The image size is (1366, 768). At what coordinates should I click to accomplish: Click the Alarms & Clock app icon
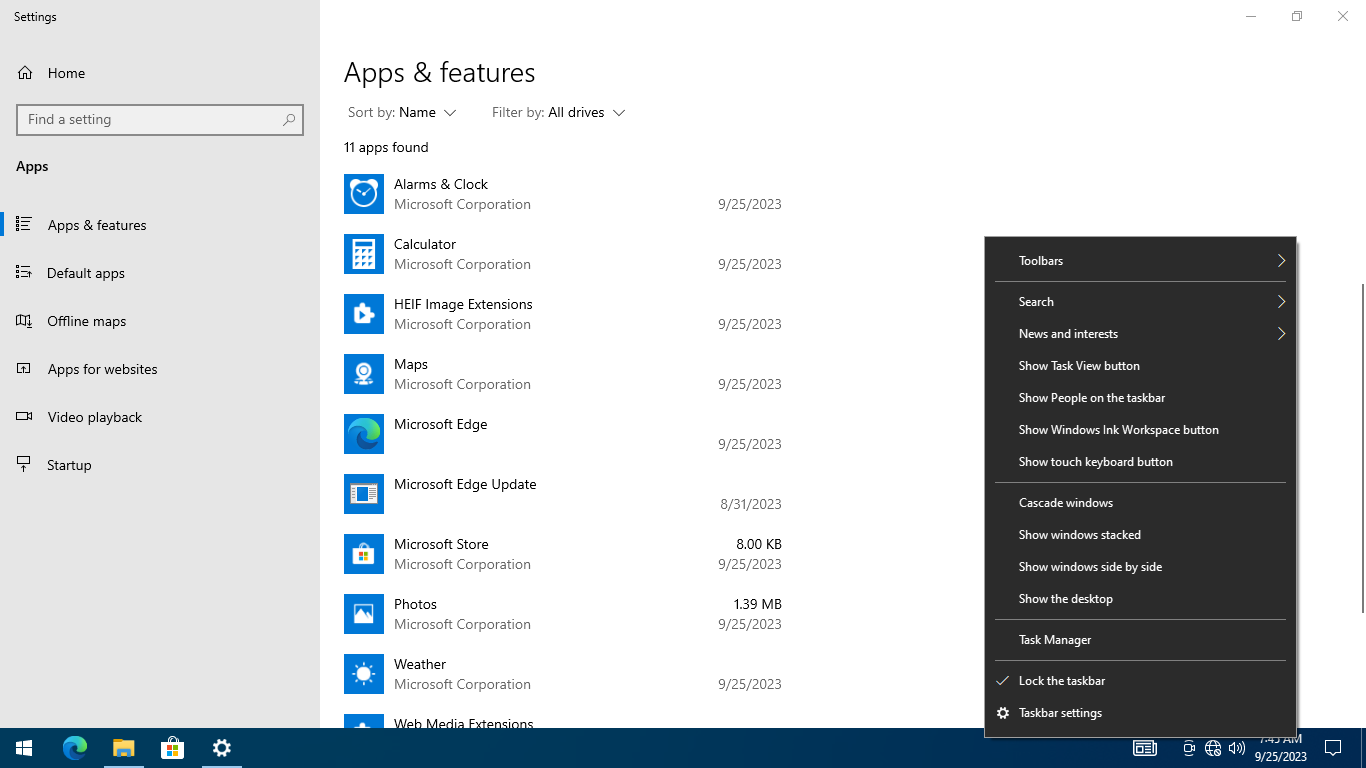click(364, 194)
